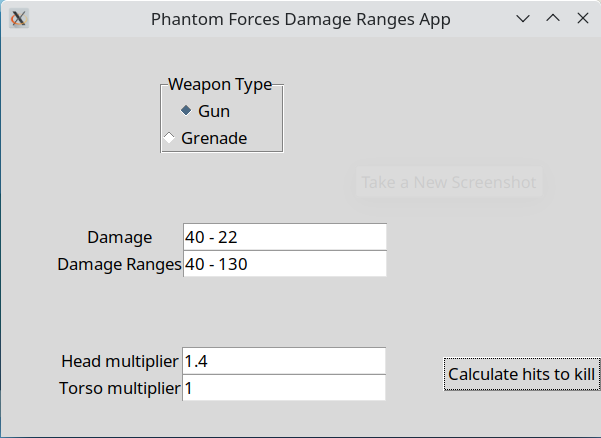Minimize the Damage Ranges App window
This screenshot has height=438, width=601.
(523, 19)
